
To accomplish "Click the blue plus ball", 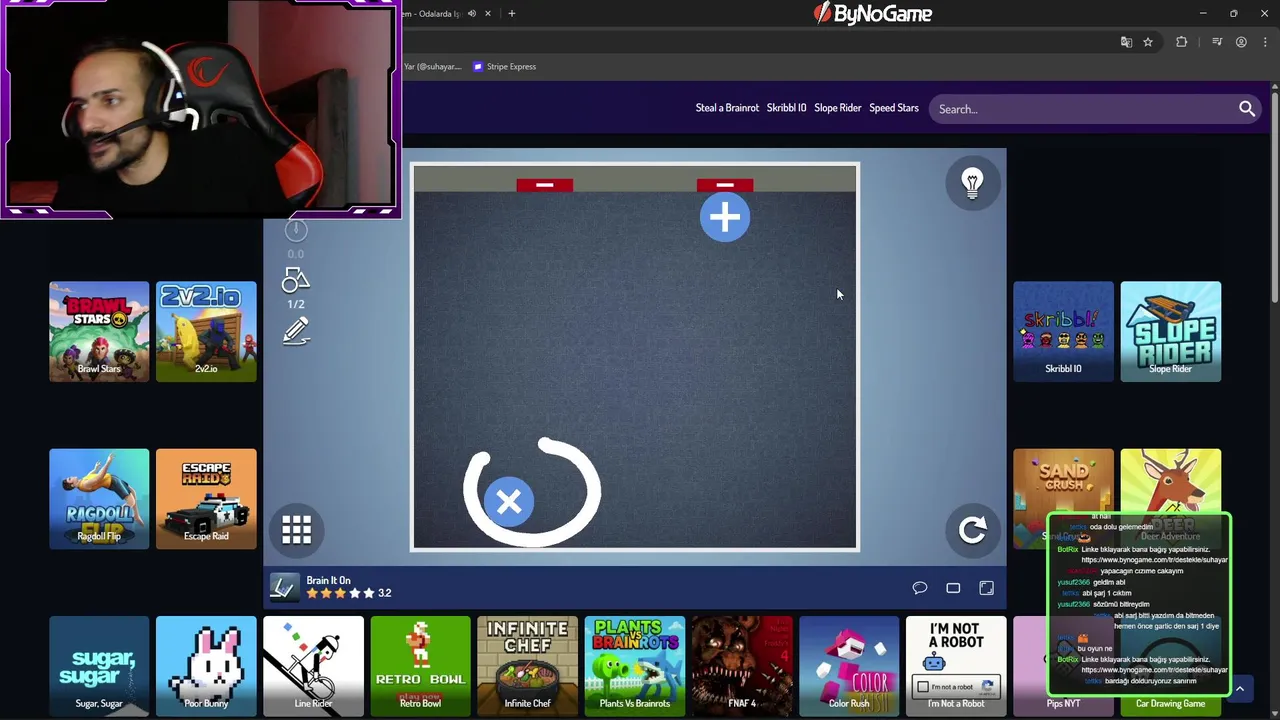I will [725, 218].
